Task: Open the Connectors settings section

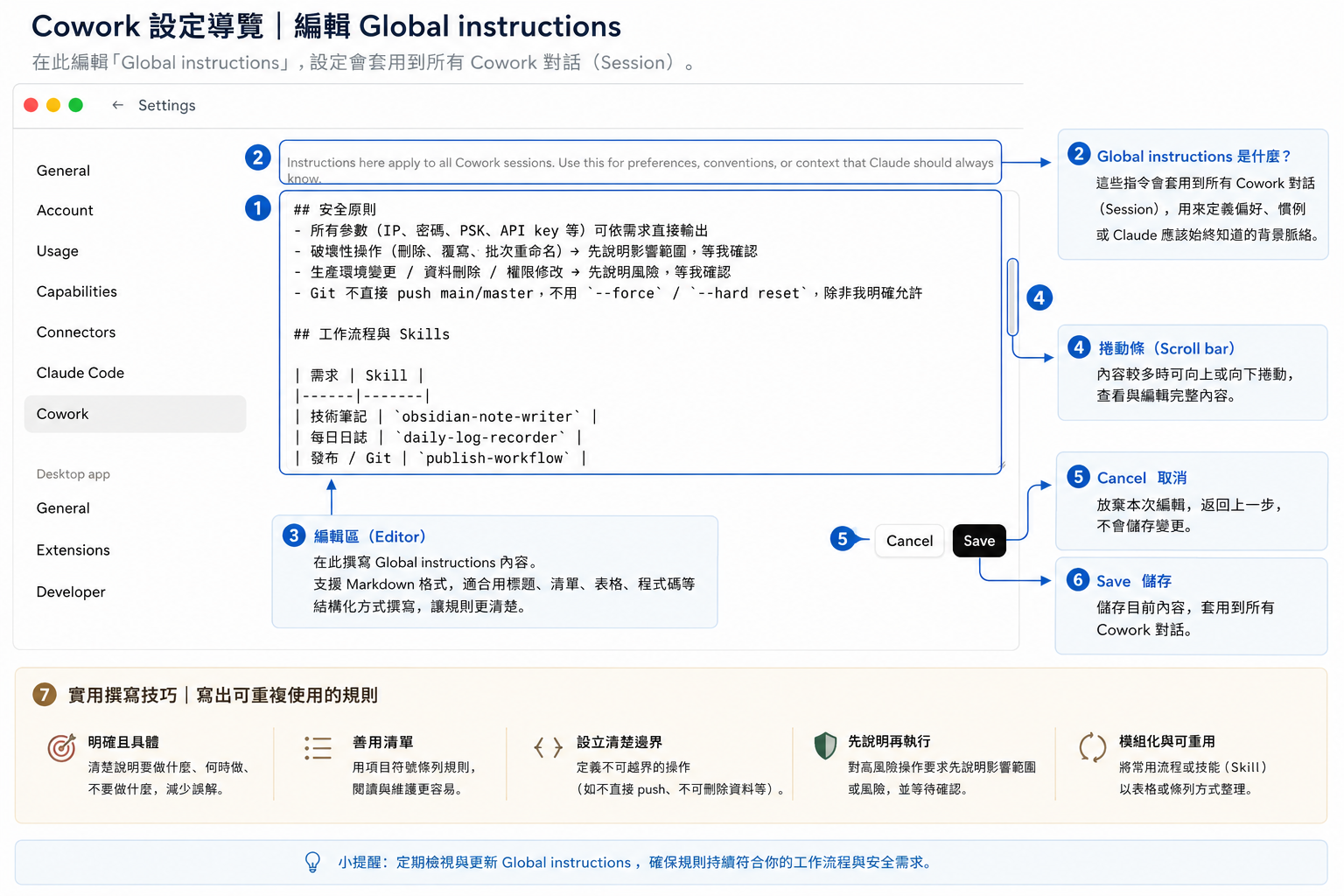Action: click(76, 332)
